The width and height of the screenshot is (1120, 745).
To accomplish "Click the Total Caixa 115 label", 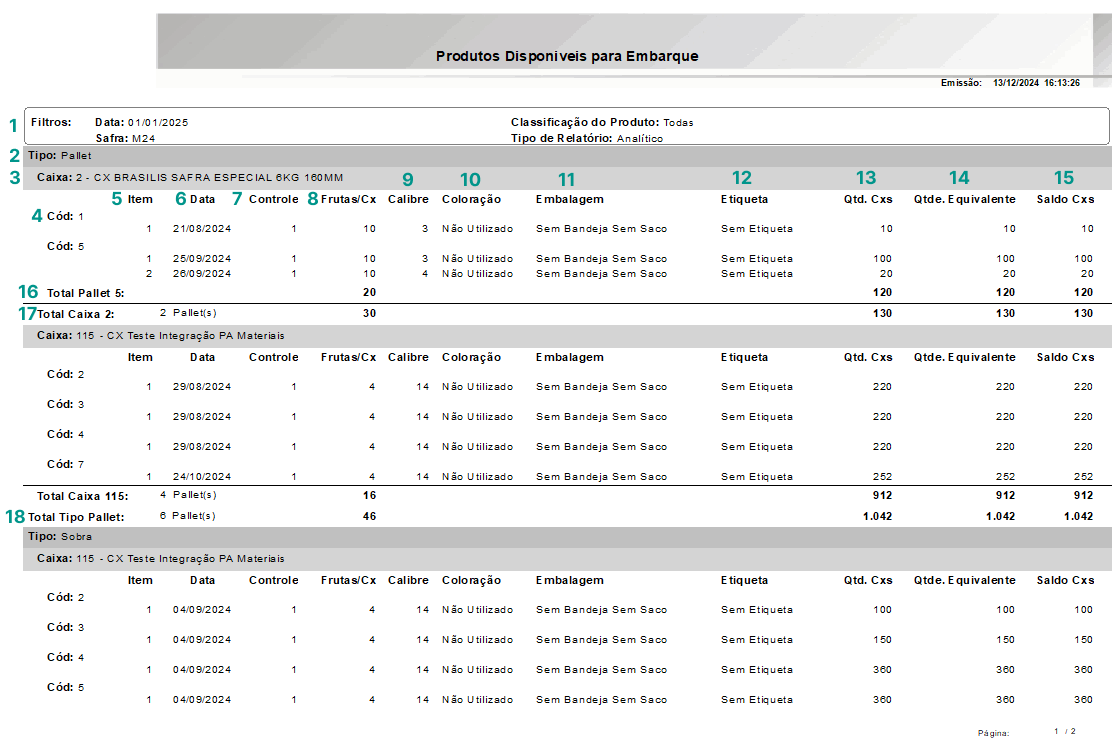I will 82,496.
